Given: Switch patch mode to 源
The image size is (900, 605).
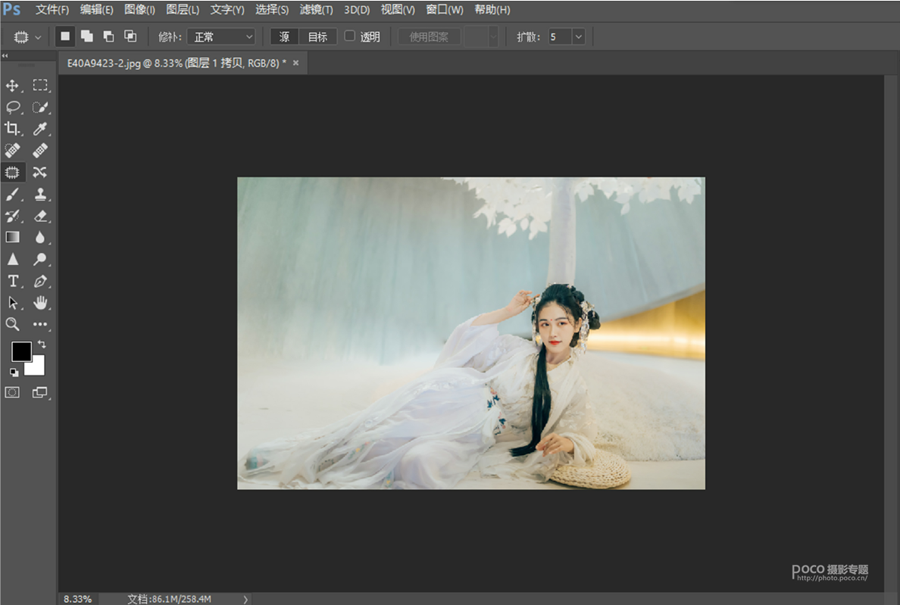Looking at the screenshot, I should pos(285,36).
